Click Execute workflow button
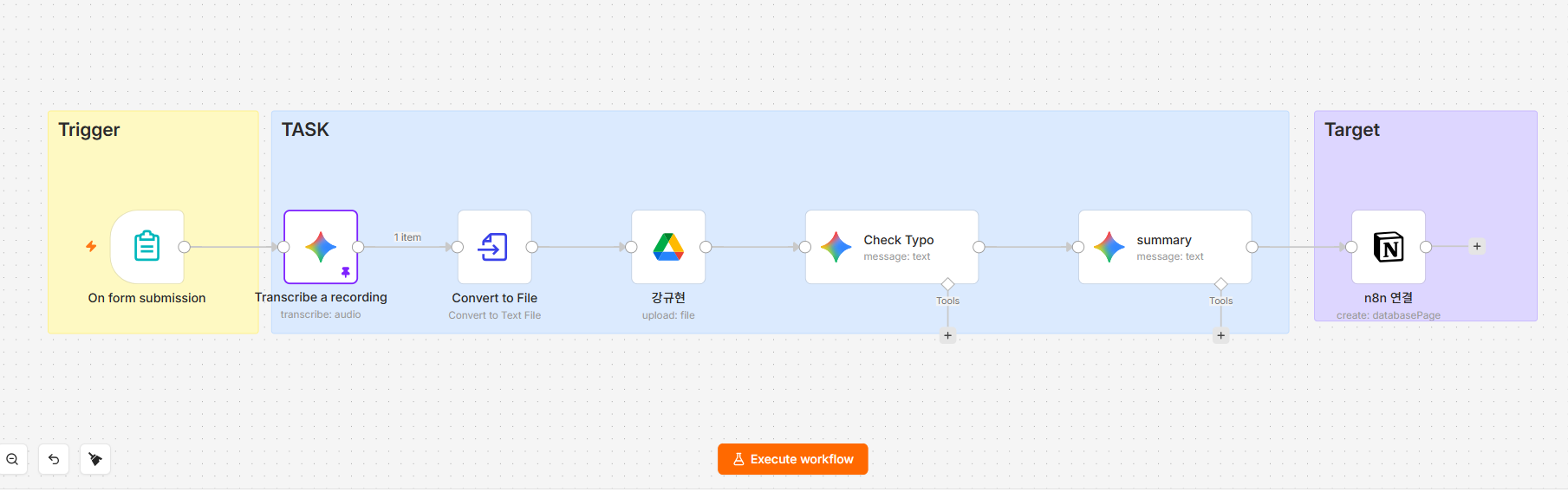 click(793, 459)
